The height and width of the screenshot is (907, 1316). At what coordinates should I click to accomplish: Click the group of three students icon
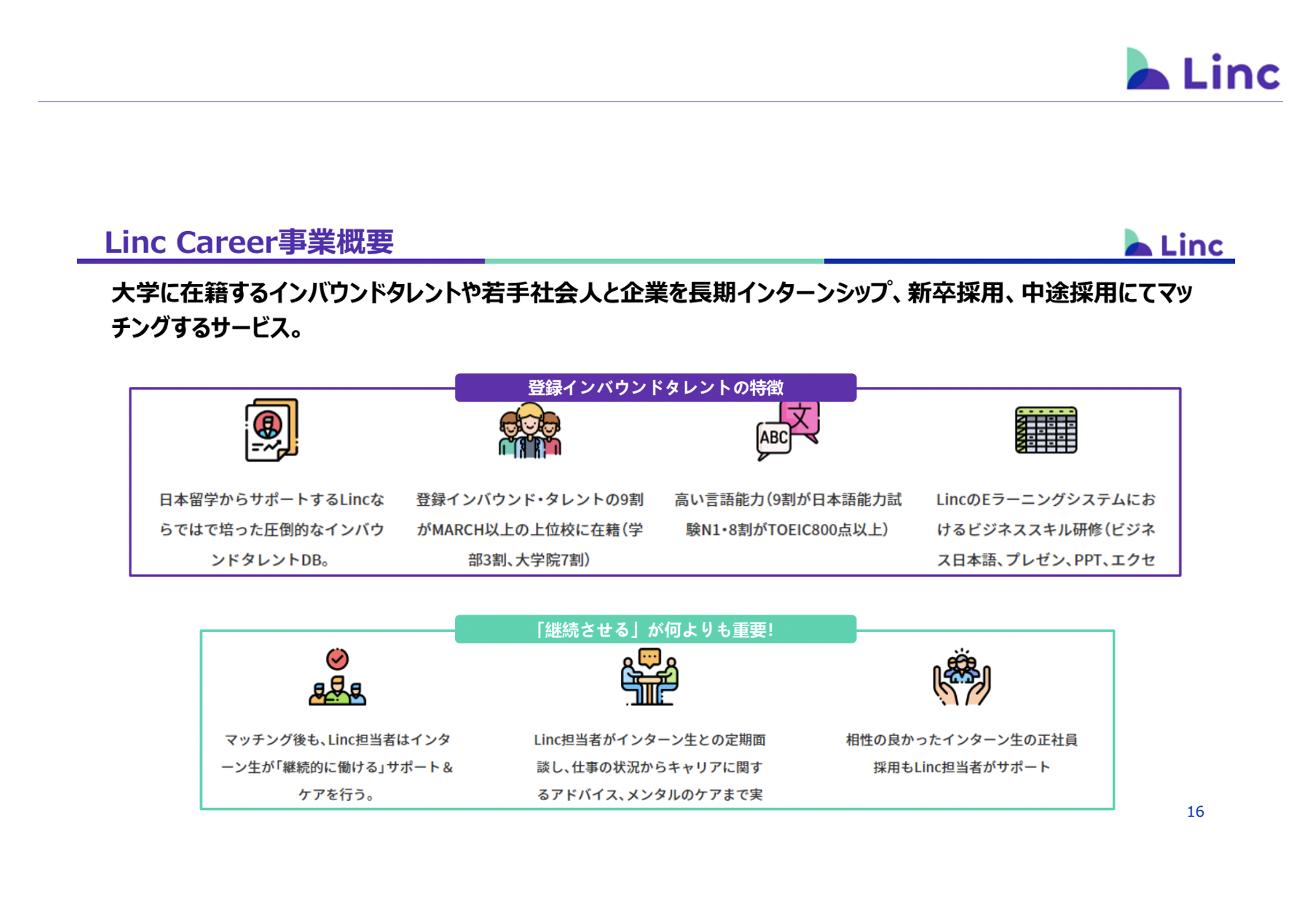[x=529, y=430]
